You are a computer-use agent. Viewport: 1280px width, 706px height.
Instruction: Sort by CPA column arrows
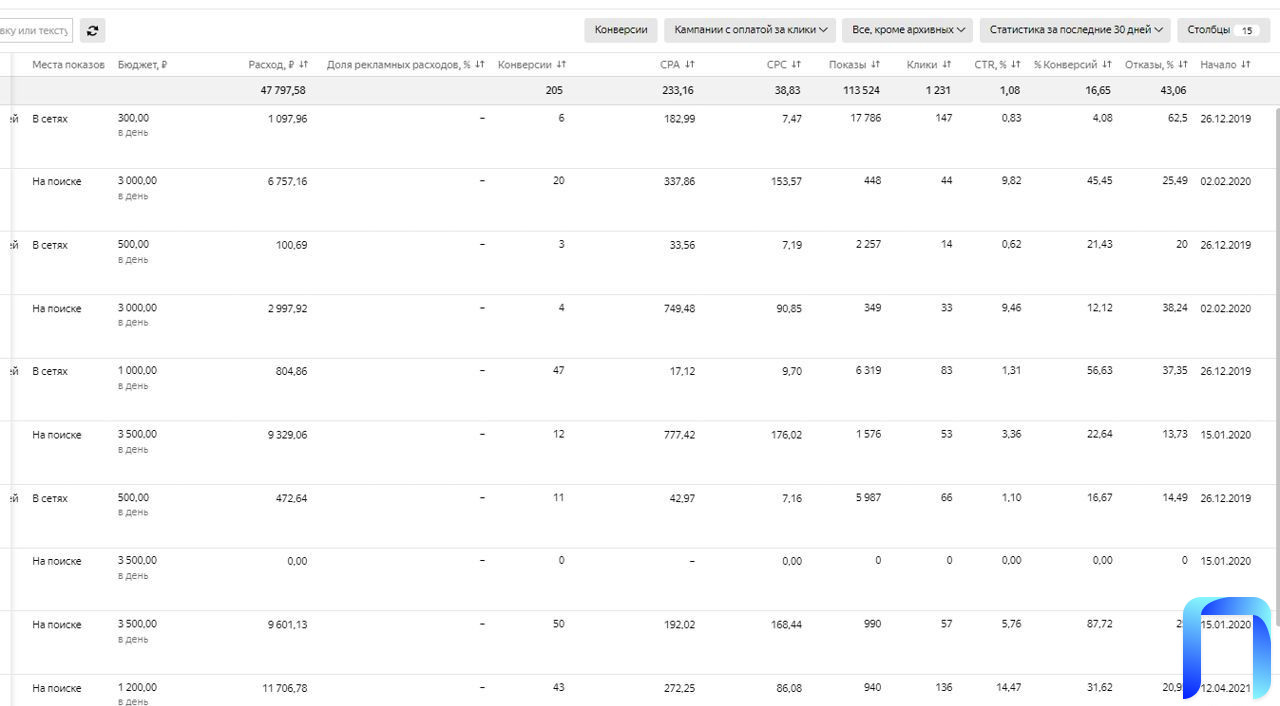click(690, 65)
